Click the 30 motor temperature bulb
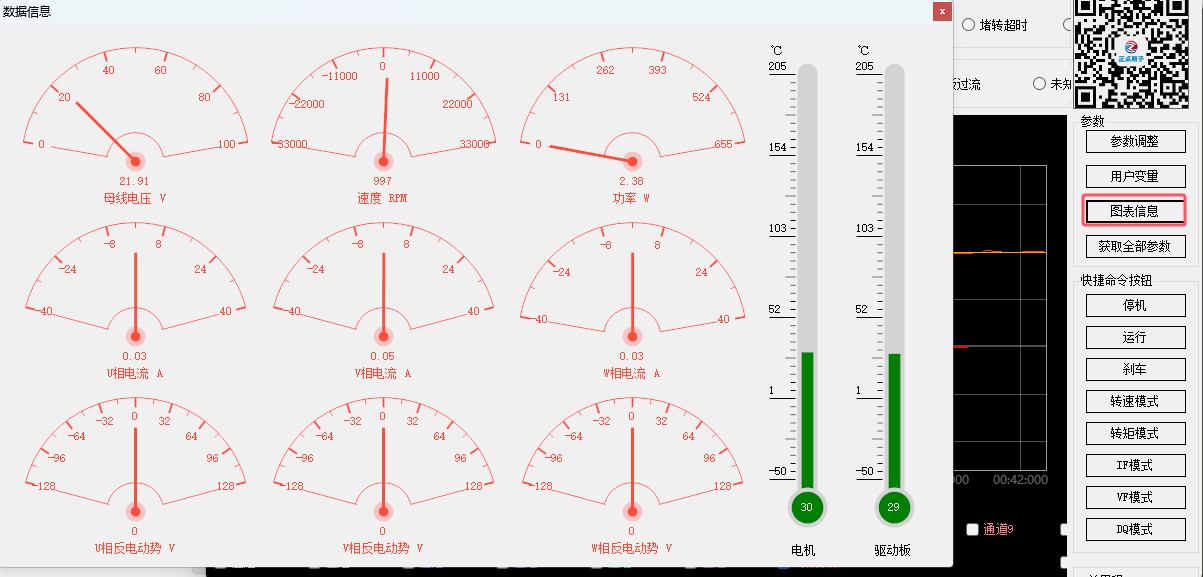 [x=806, y=507]
